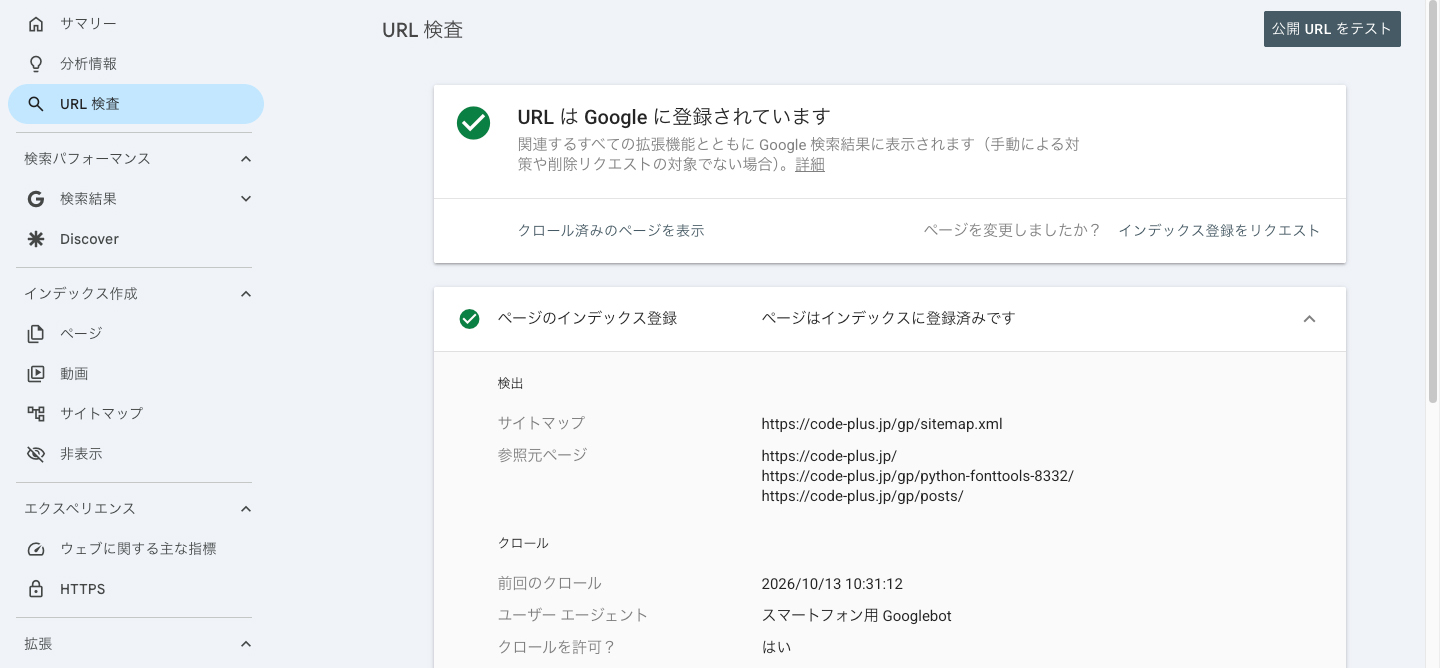This screenshot has height=668, width=1440.
Task: Click the Google G icon for 検索結果
Action: pos(36,199)
